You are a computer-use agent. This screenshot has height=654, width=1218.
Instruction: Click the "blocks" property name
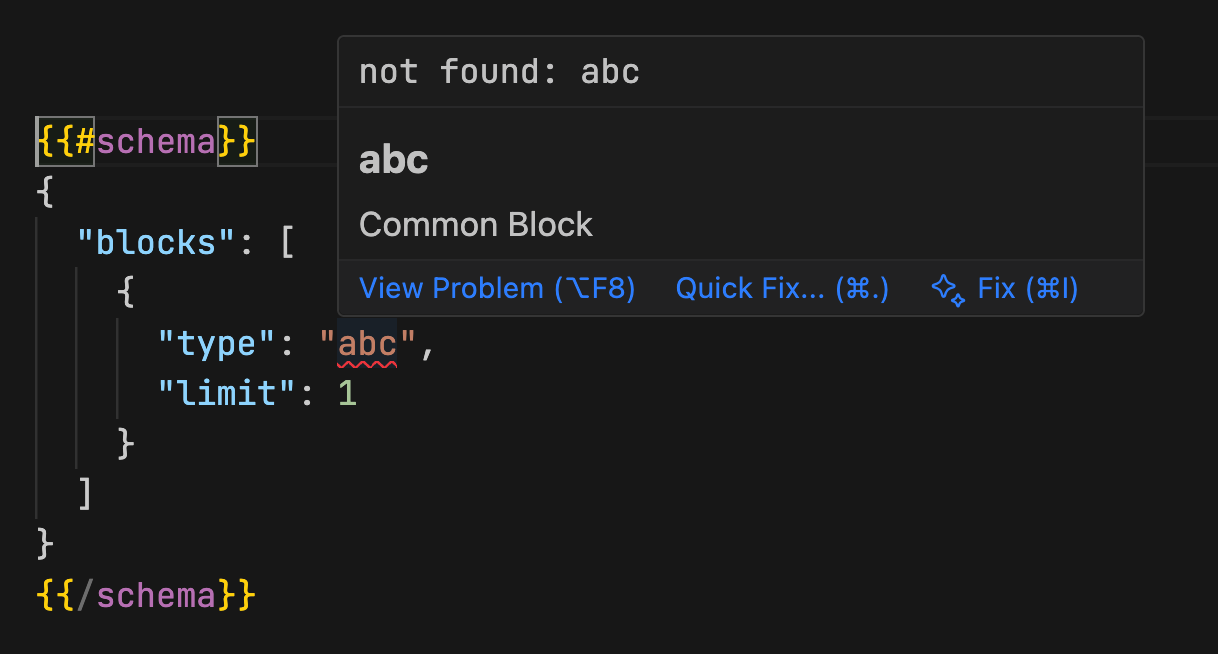(160, 243)
